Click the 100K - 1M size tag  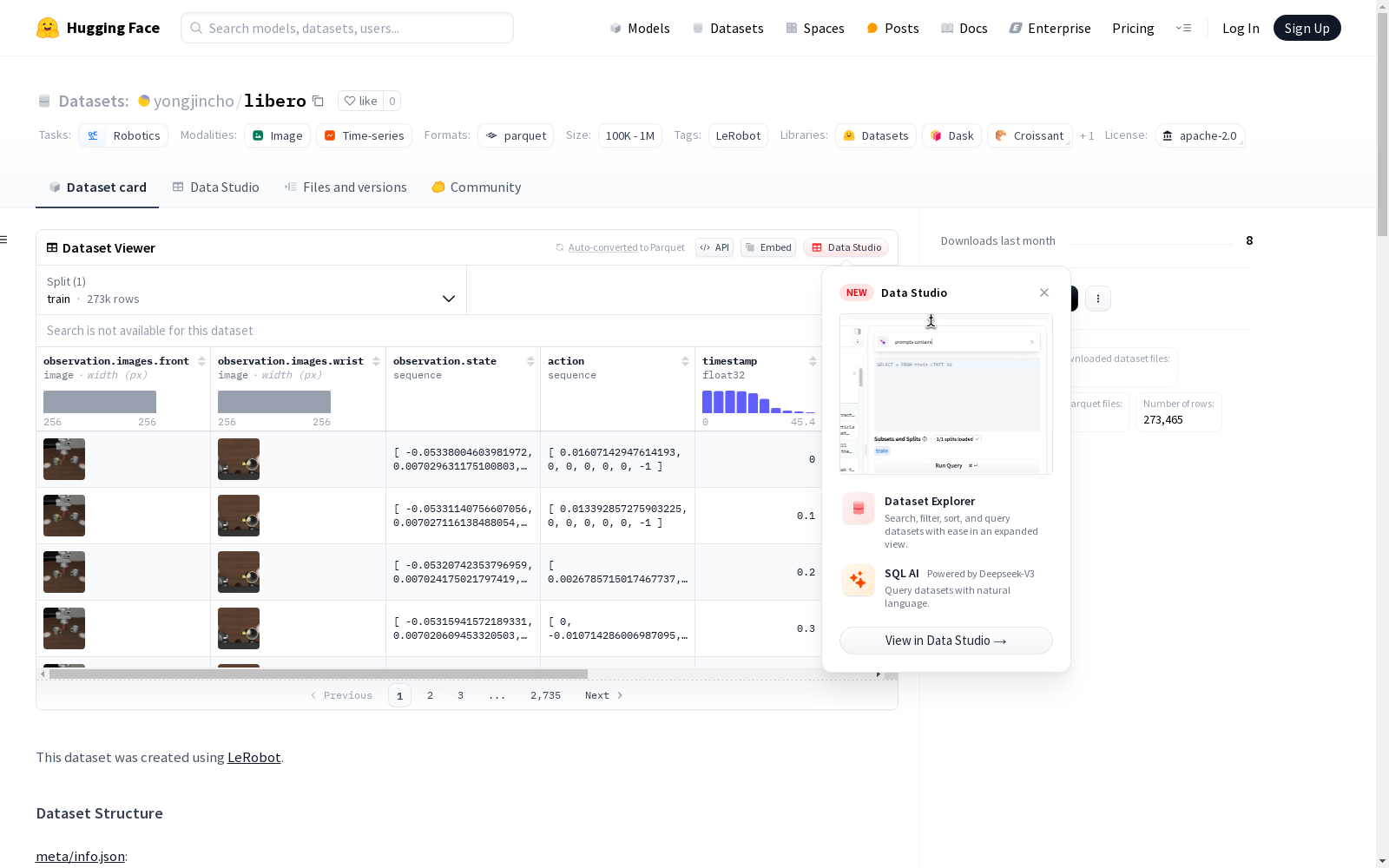pos(630,135)
